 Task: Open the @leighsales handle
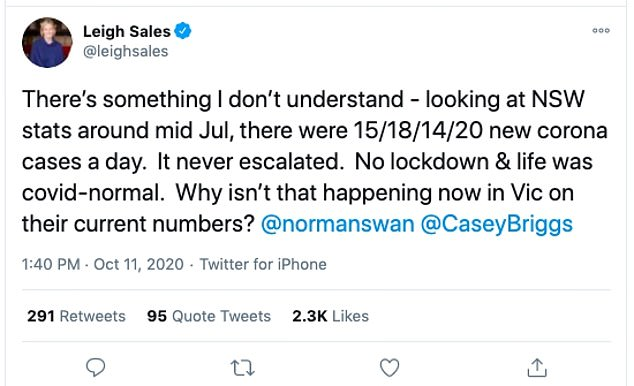[125, 51]
